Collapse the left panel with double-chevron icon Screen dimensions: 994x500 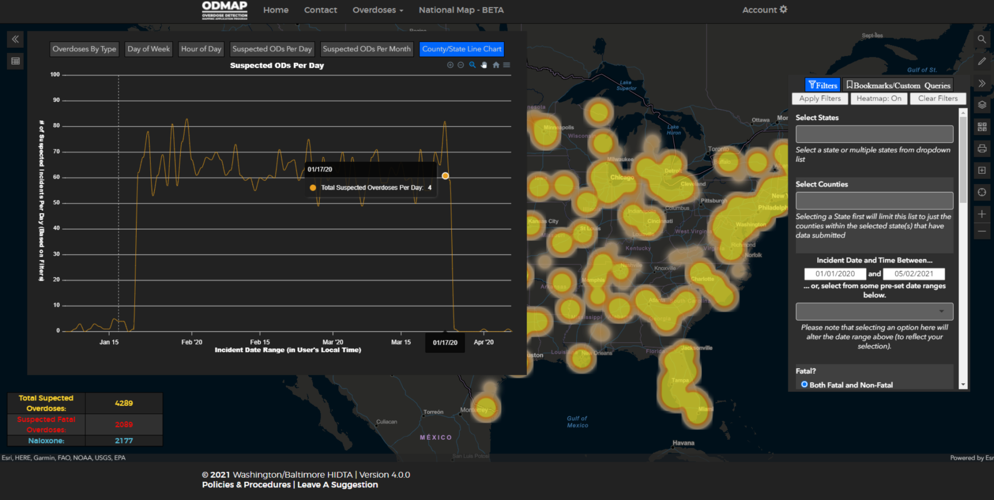click(x=15, y=39)
